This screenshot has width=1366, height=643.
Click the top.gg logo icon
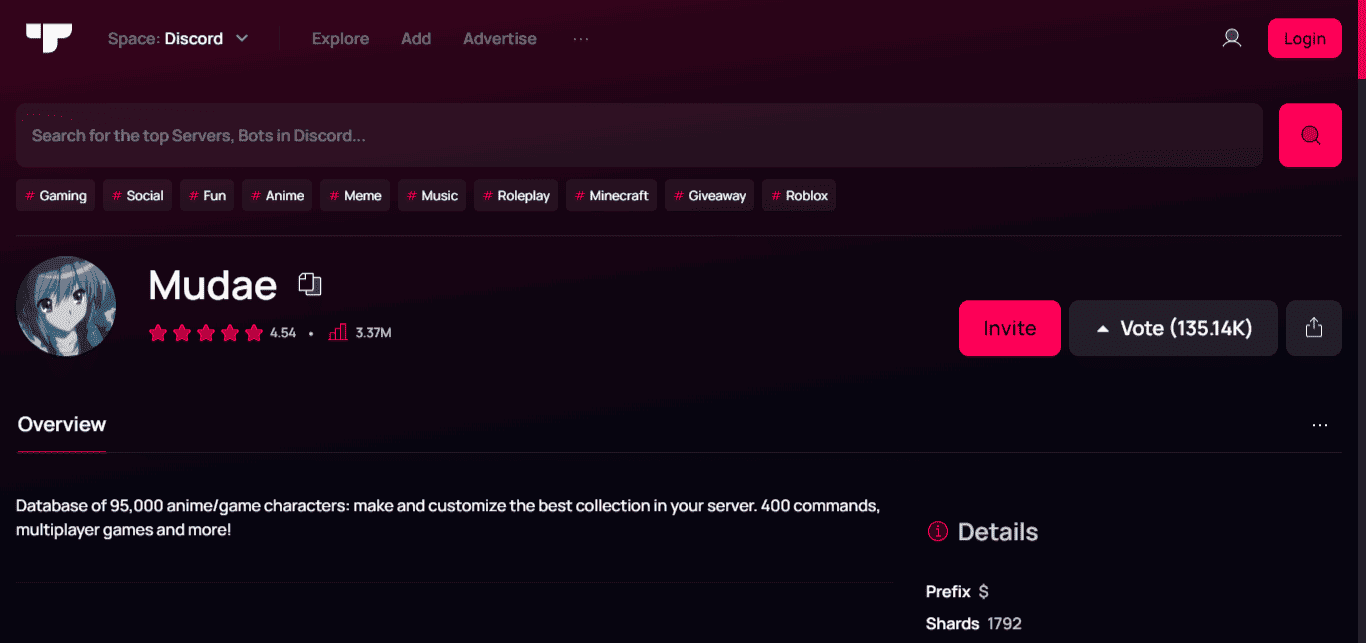(48, 38)
